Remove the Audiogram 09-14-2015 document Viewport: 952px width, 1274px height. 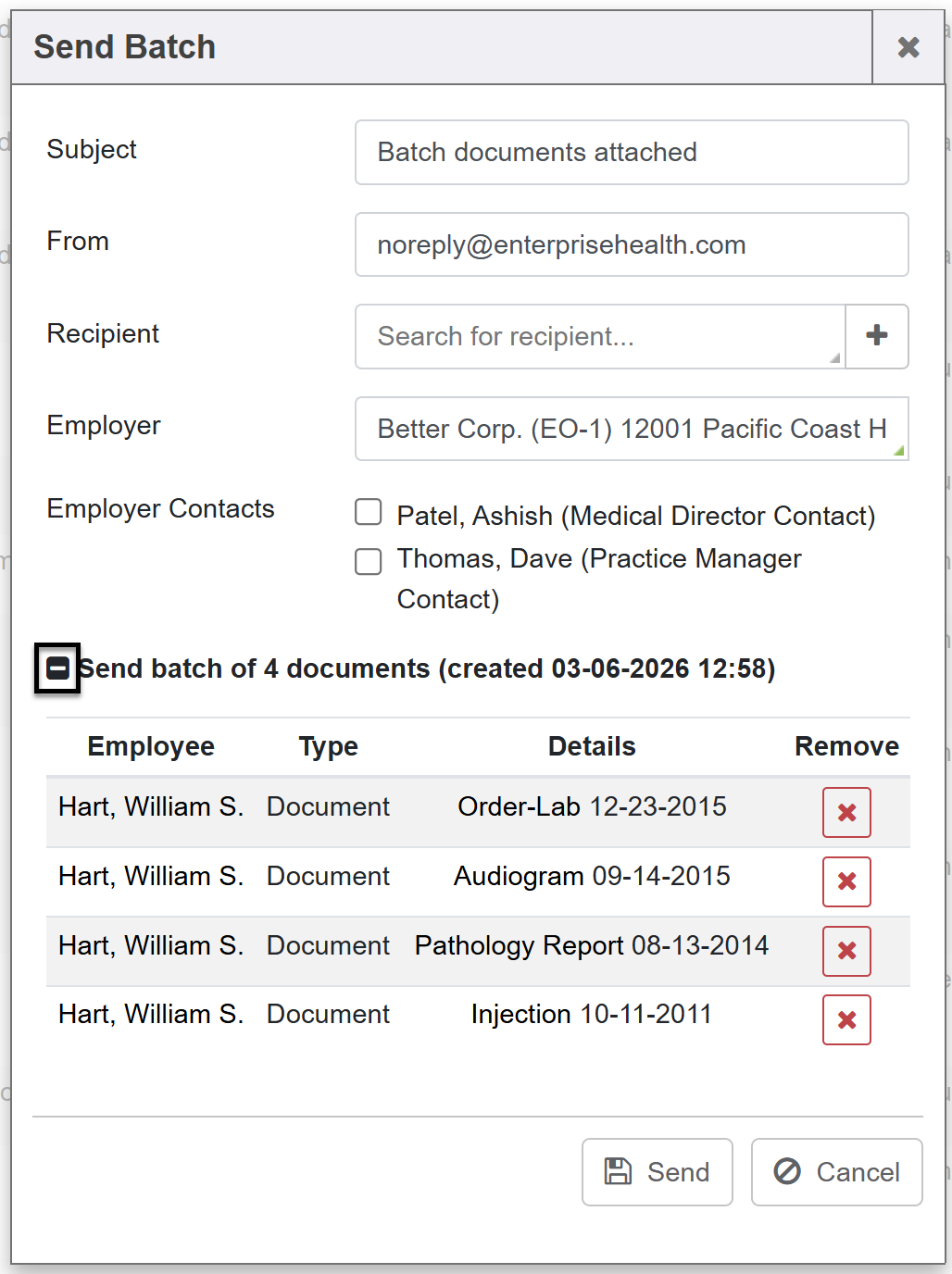point(846,881)
